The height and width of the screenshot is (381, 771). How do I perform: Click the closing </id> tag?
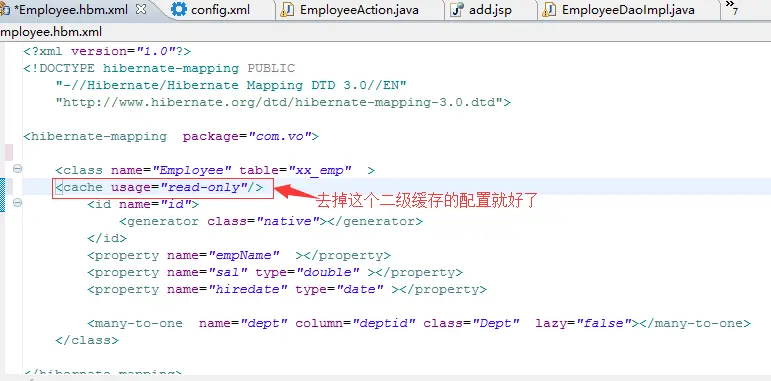107,238
